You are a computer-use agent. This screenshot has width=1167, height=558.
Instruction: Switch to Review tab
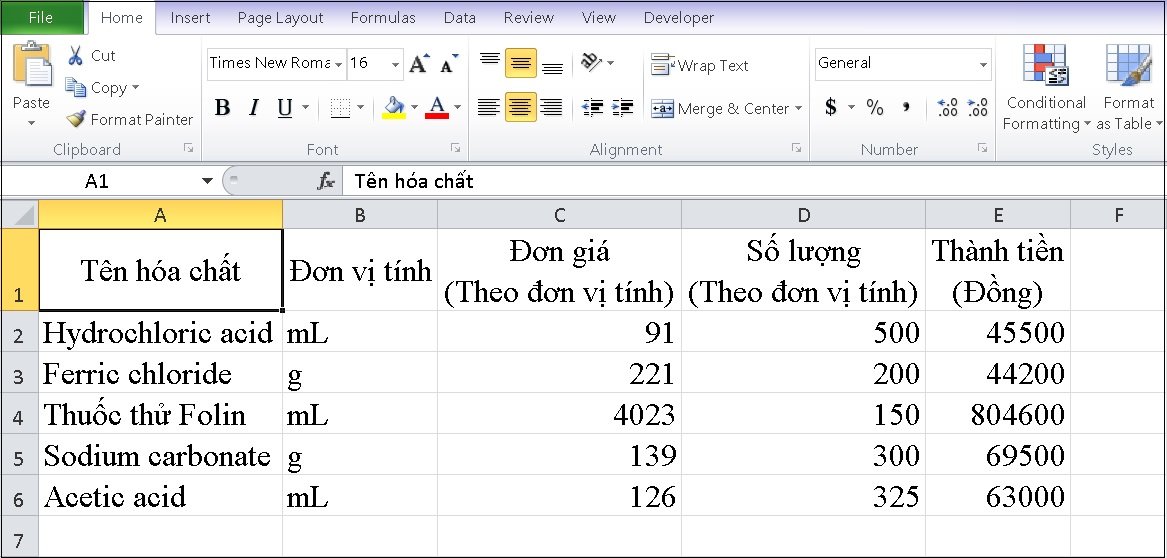(x=528, y=18)
